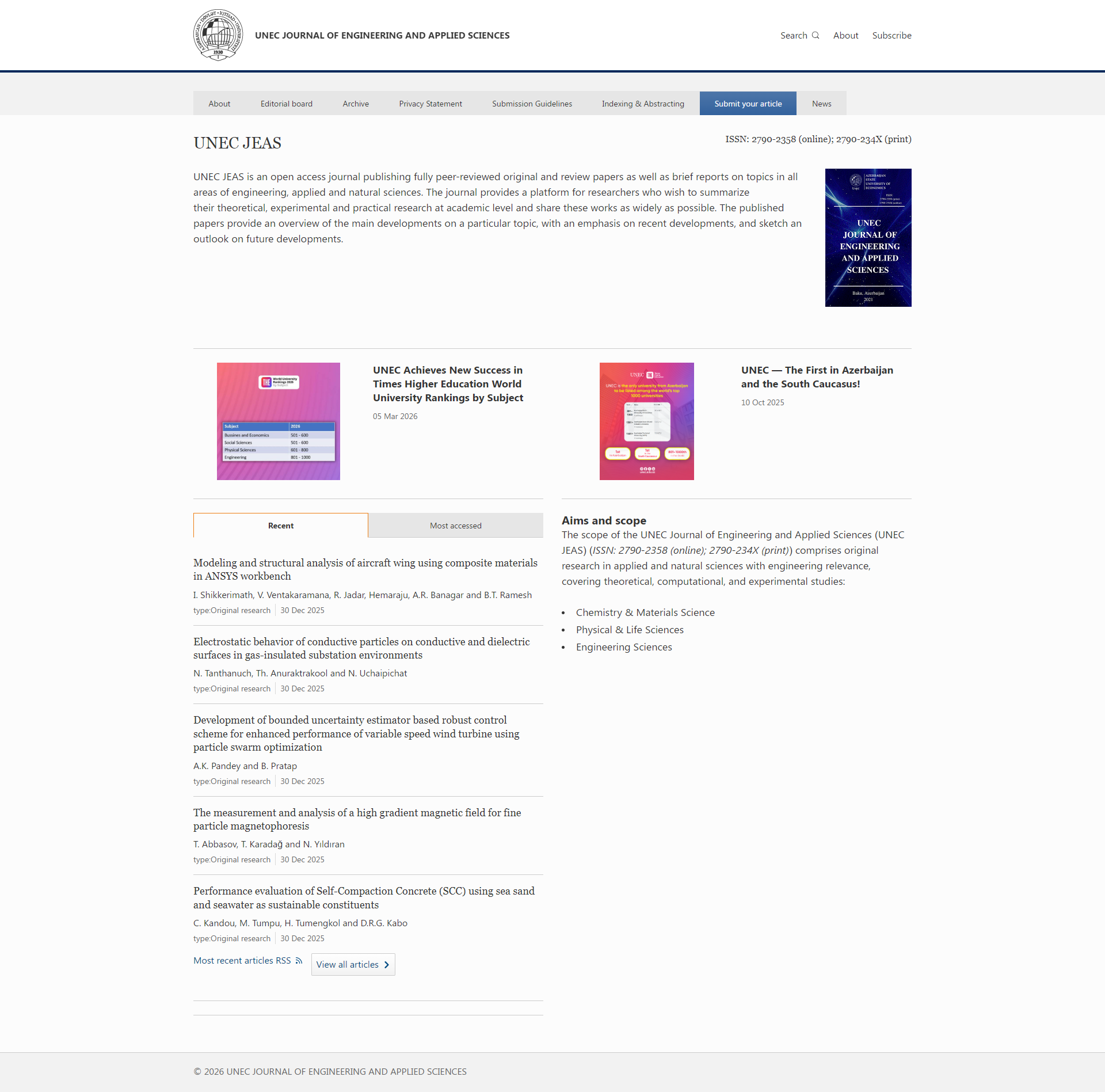
Task: Click the View all articles chevron arrow
Action: (387, 965)
